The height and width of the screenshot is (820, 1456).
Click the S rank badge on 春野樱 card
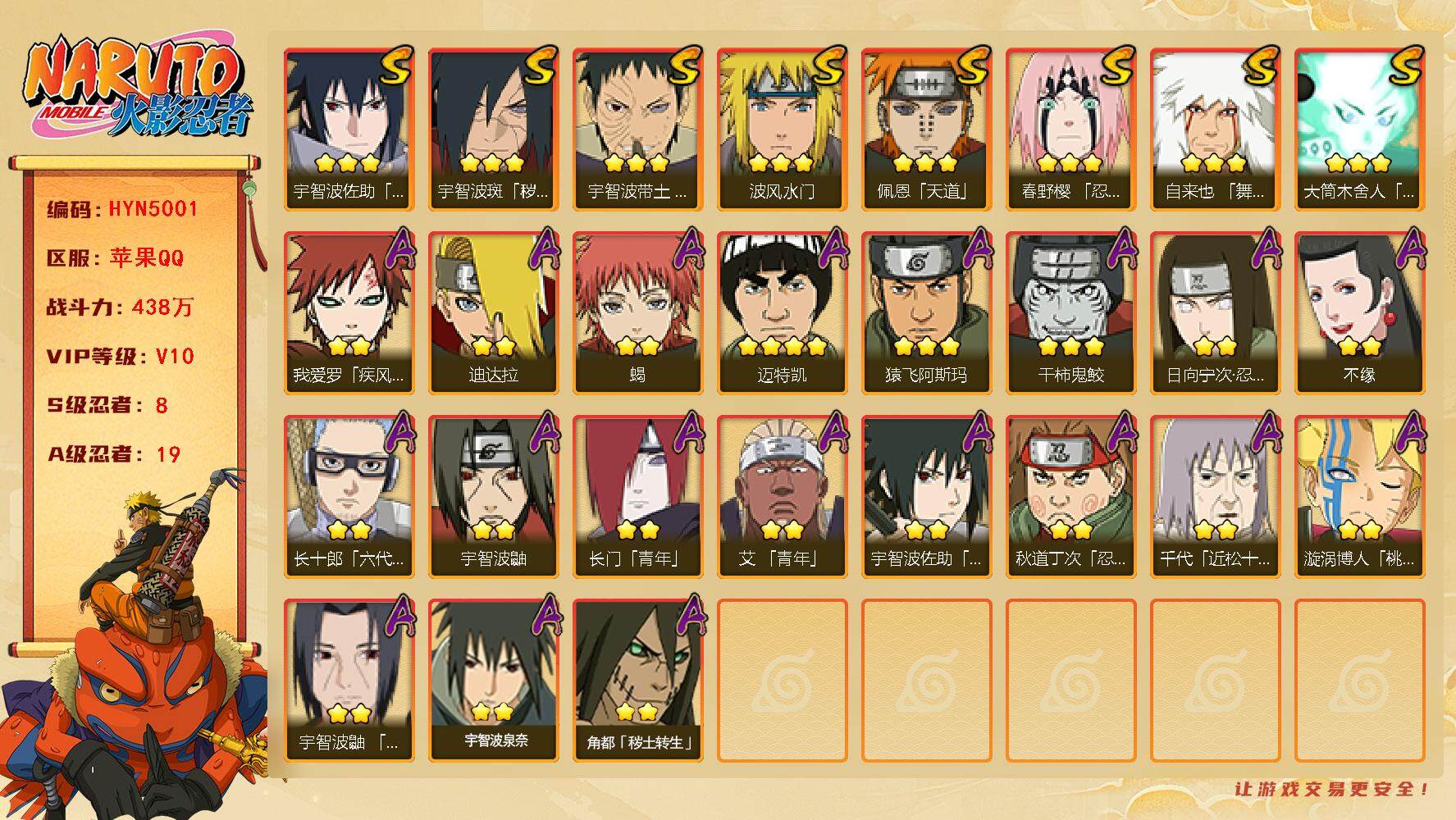[1116, 67]
